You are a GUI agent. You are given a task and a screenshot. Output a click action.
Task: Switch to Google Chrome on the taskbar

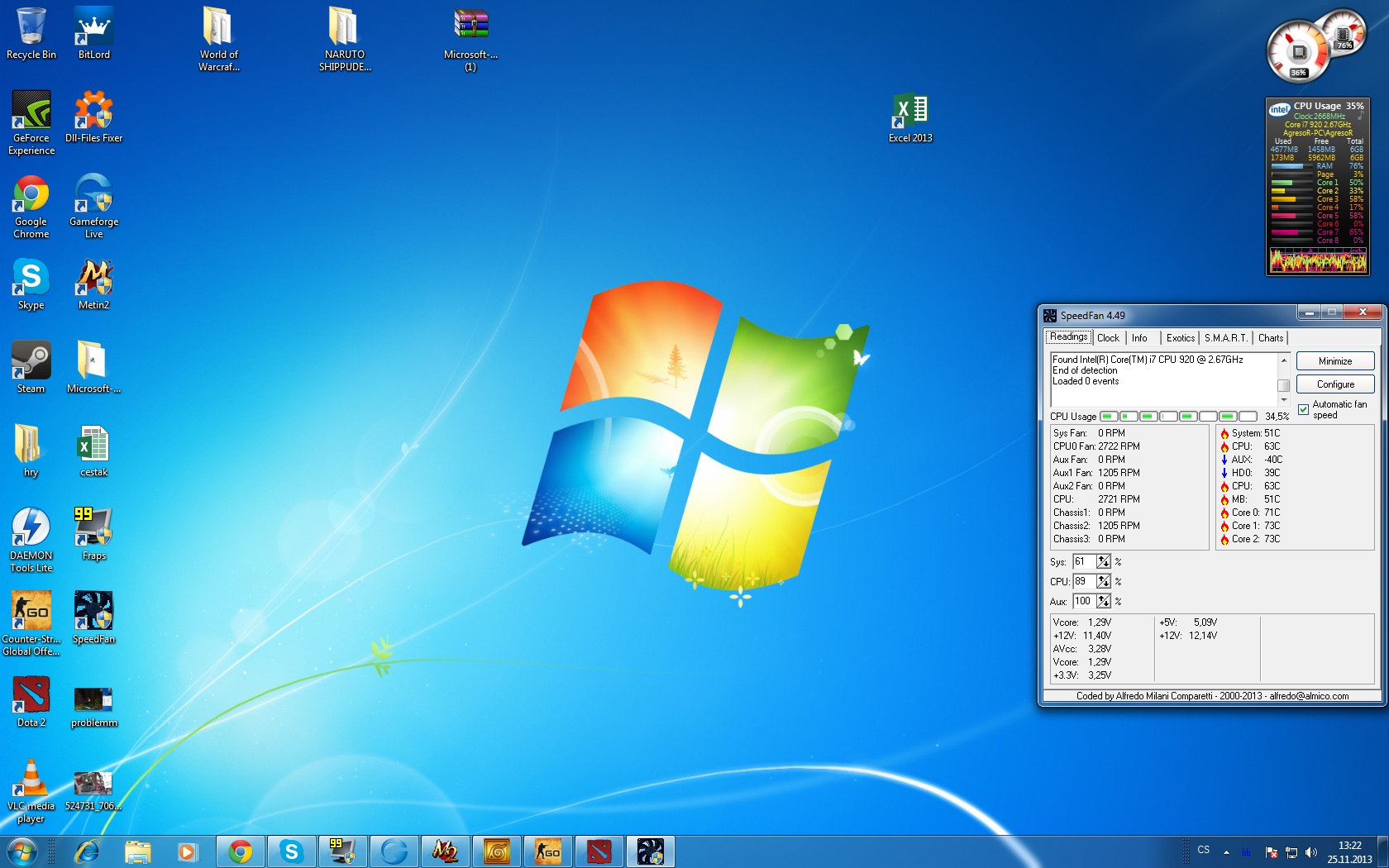241,851
